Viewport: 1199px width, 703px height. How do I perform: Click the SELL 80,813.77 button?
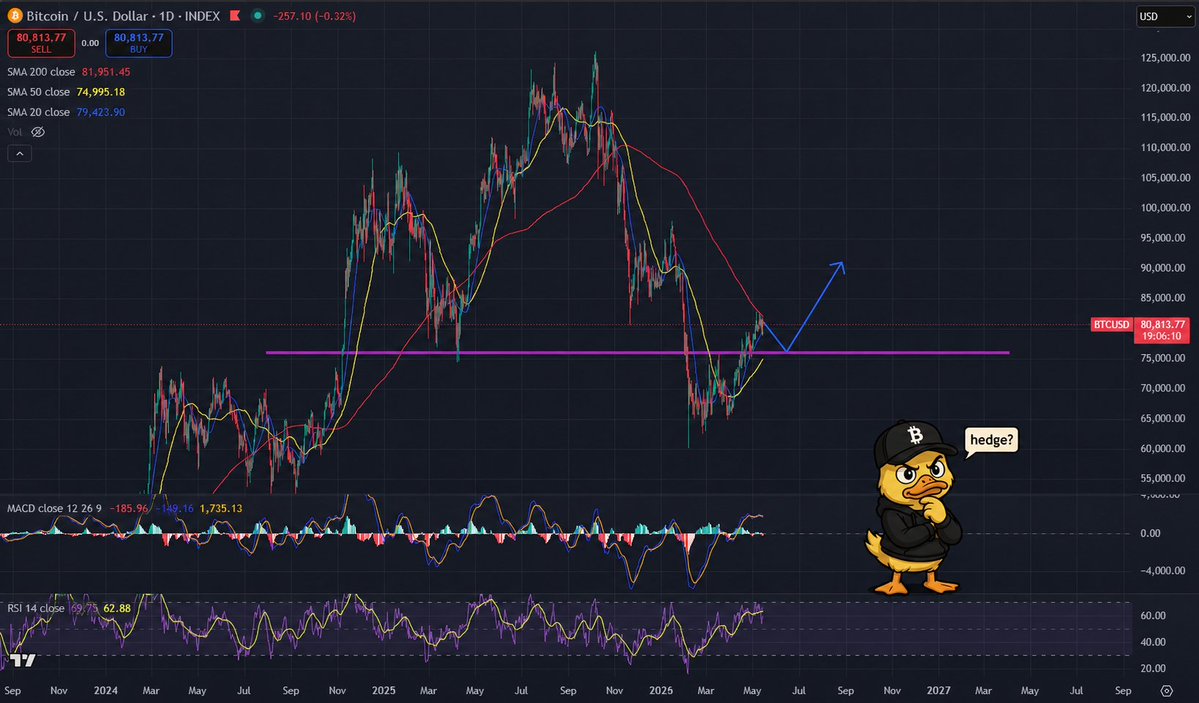tap(41, 43)
